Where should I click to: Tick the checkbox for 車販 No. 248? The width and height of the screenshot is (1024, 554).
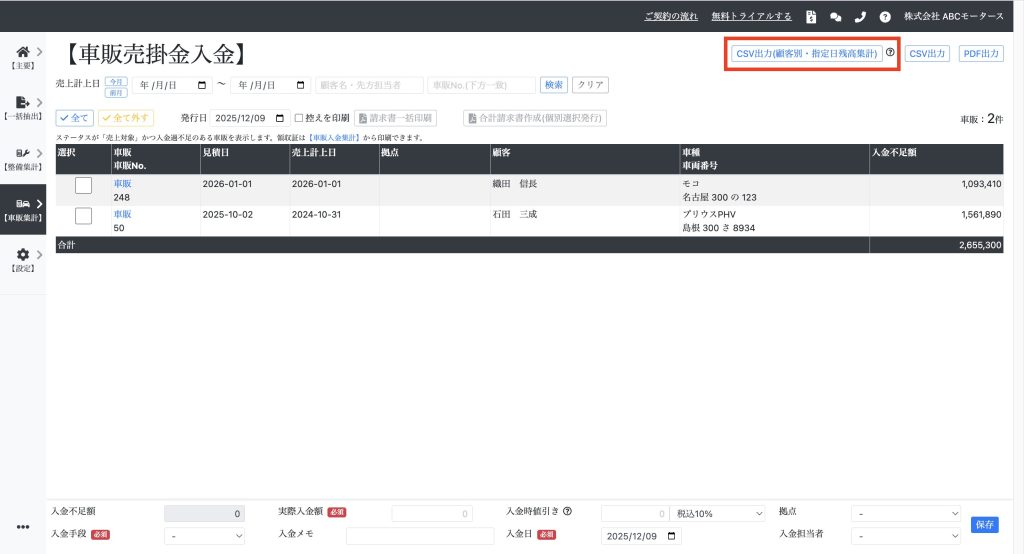coord(83,185)
